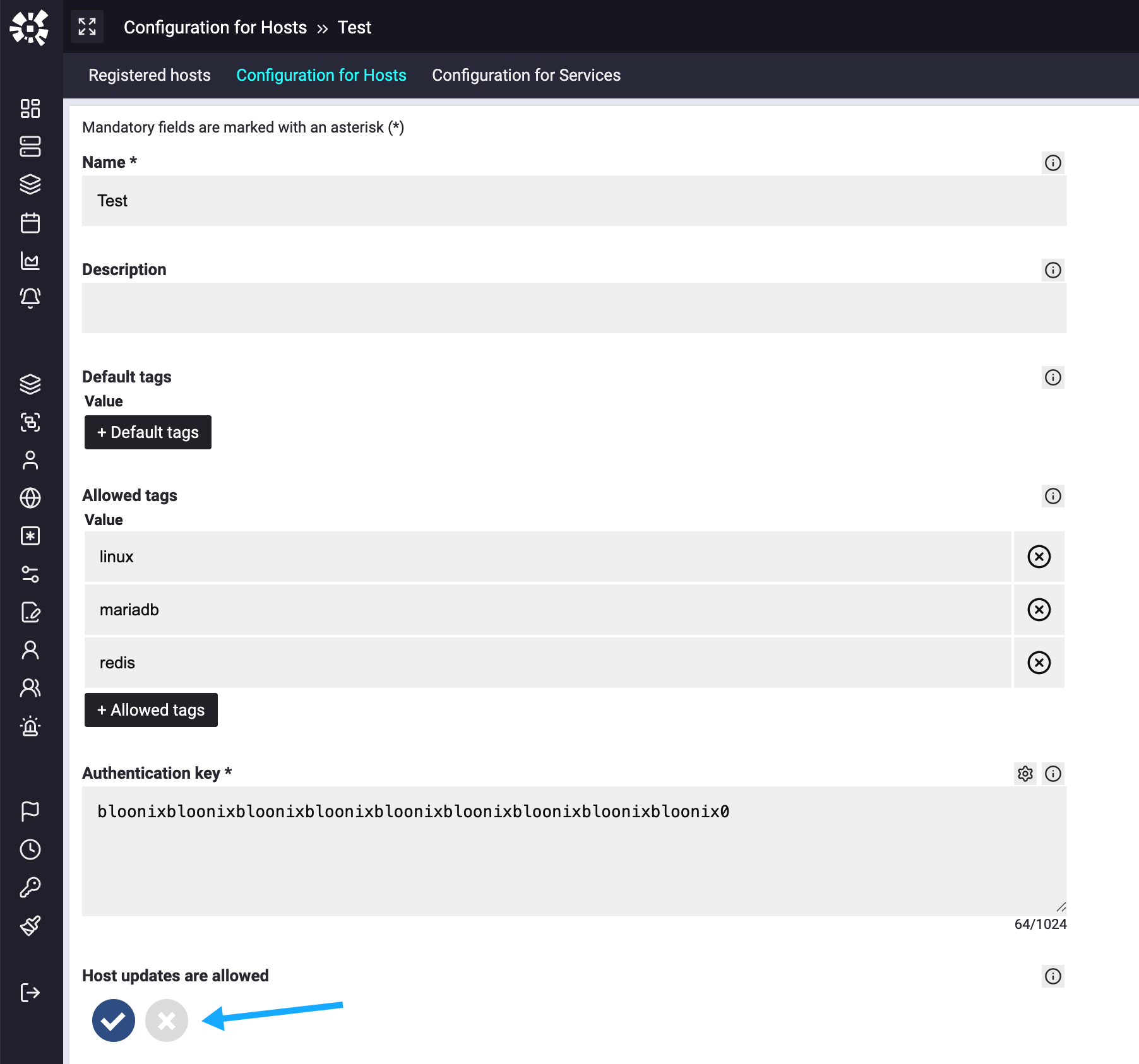Generate key using Authentication key gear icon

(x=1025, y=774)
